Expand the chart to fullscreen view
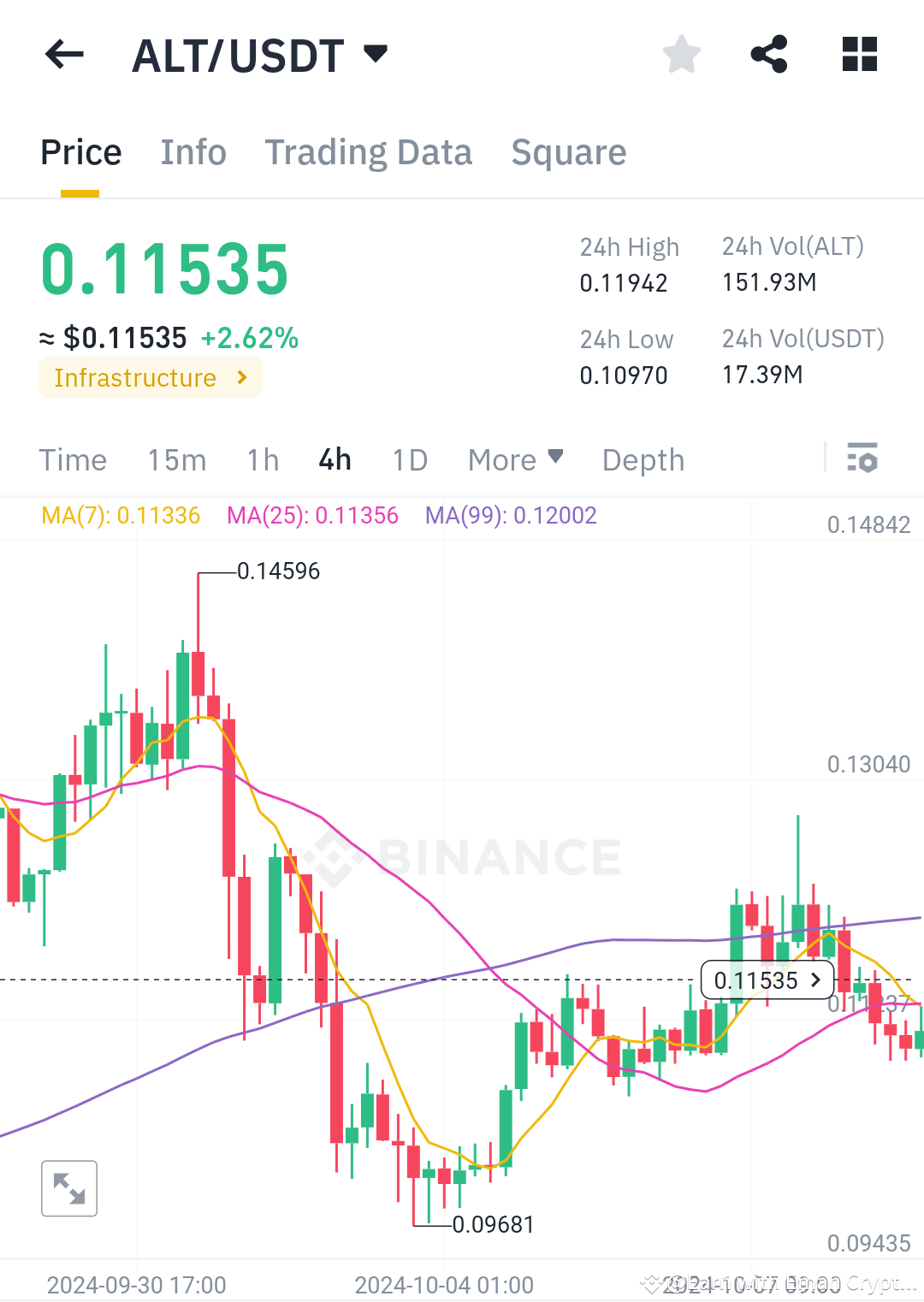 tap(69, 1188)
